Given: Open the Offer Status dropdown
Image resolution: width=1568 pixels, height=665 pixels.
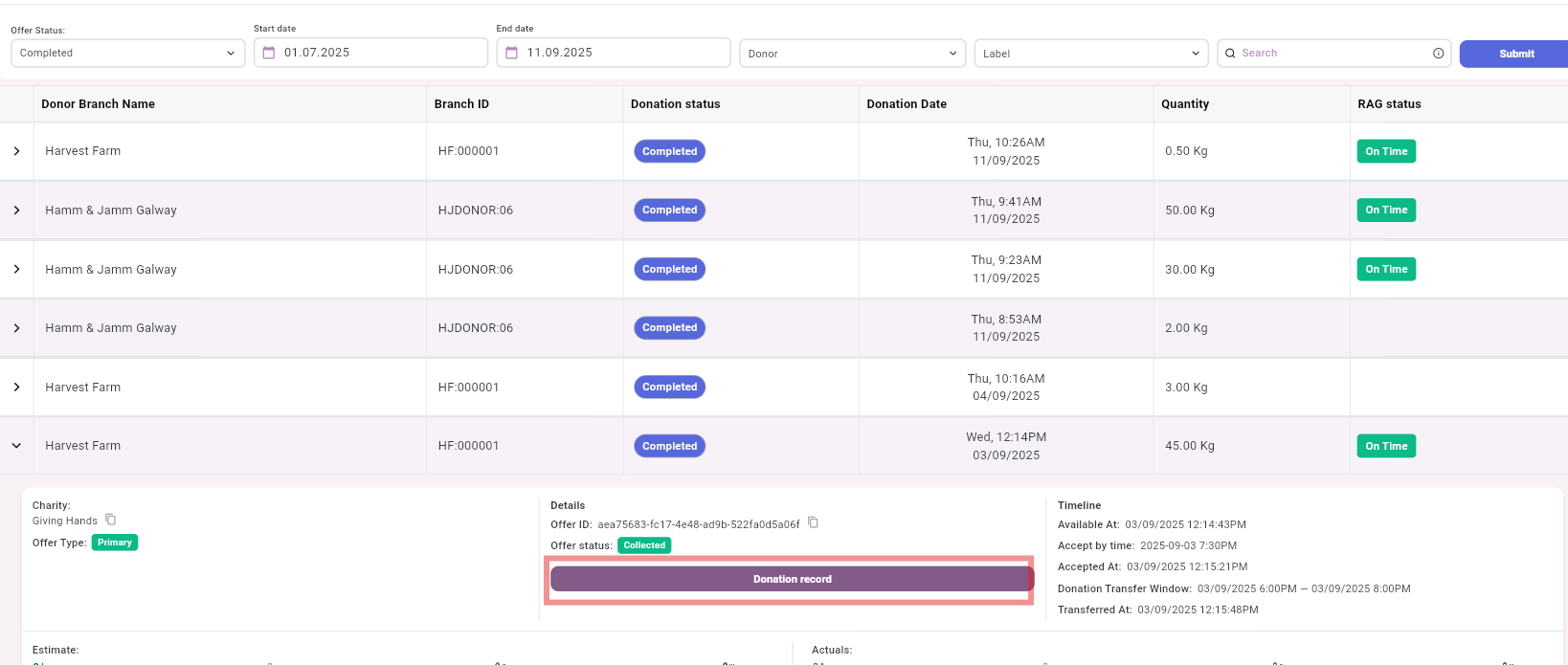Looking at the screenshot, I should [x=127, y=53].
